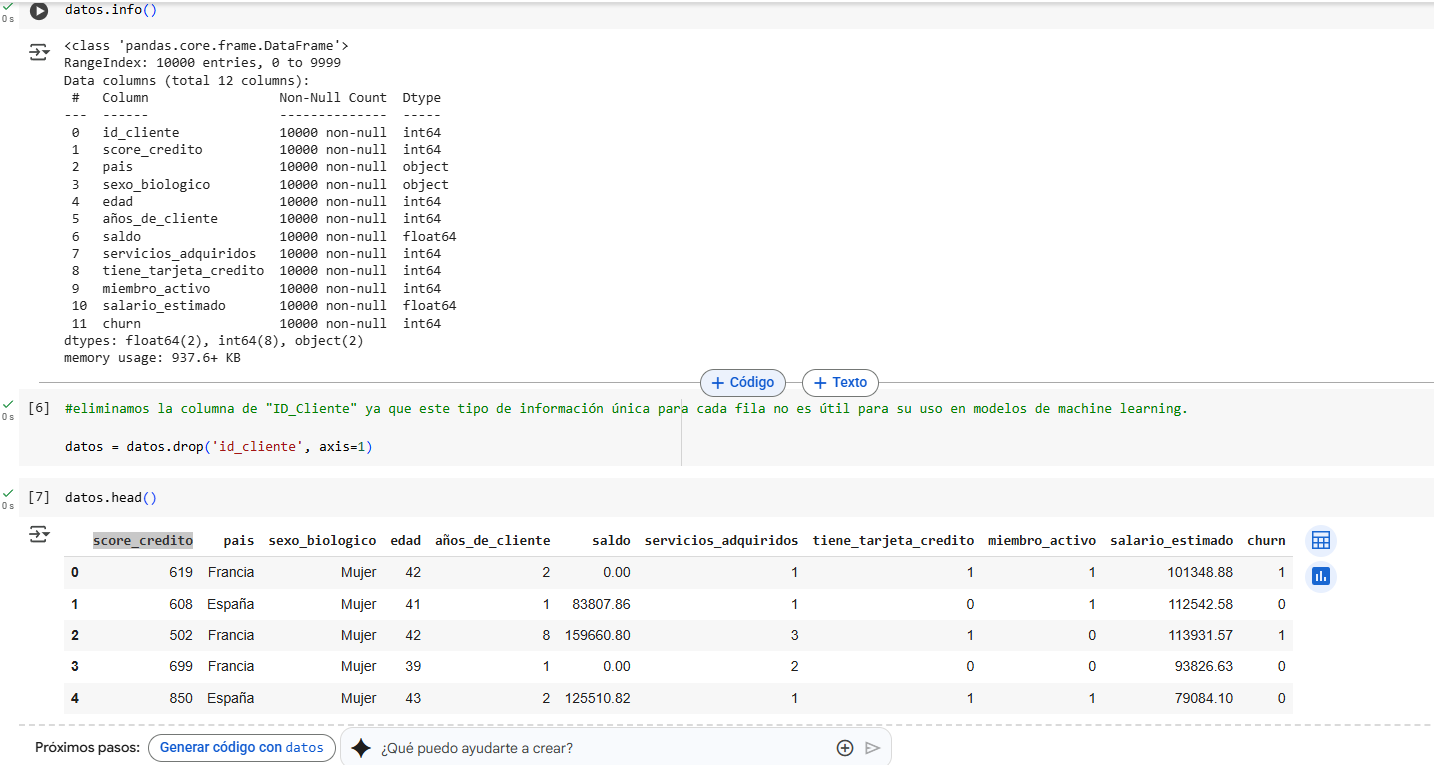Select the años_de_cliente column header in table
1434x765 pixels.
coord(492,540)
